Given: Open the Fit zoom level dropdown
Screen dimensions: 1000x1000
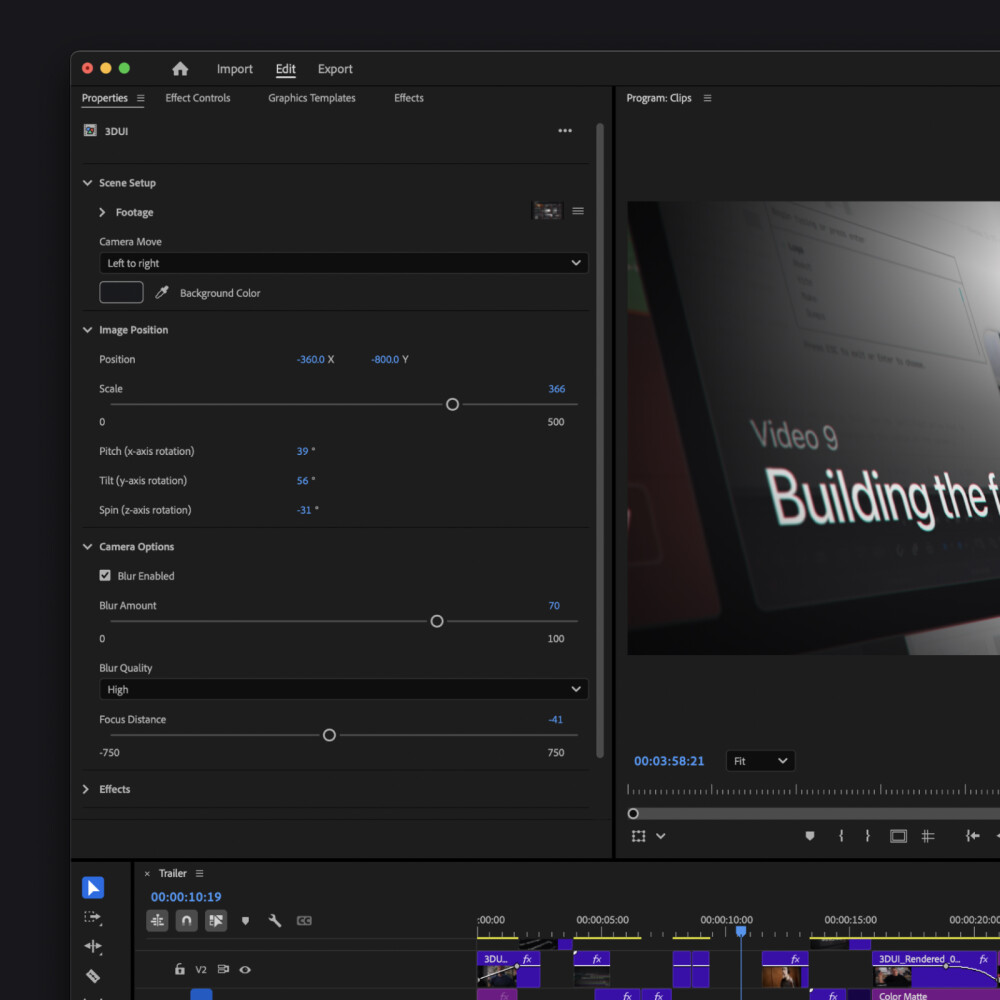Looking at the screenshot, I should tap(760, 761).
